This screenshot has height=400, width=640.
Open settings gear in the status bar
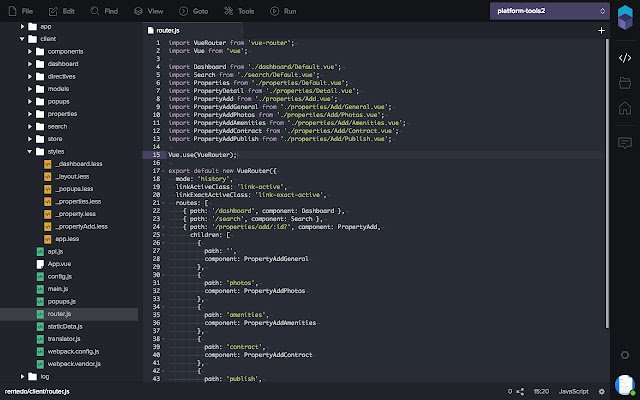(x=602, y=391)
